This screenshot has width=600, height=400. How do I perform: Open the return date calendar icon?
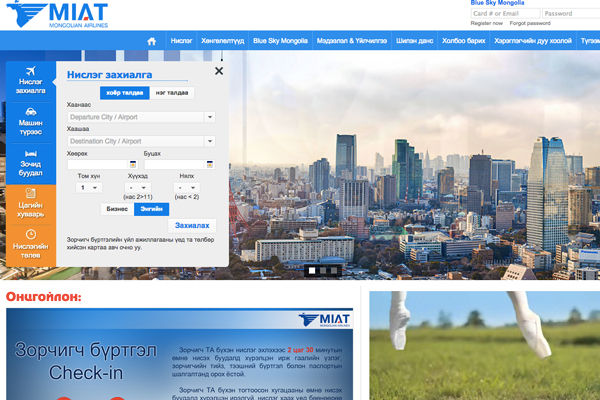coord(210,164)
